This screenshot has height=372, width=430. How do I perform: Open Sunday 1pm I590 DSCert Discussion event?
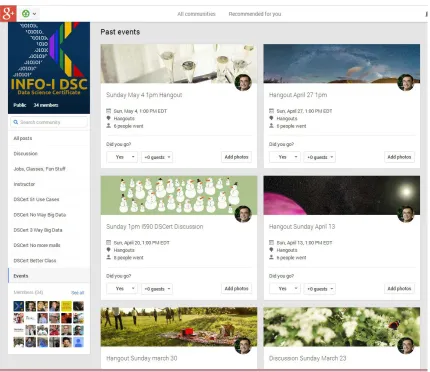coord(154,227)
